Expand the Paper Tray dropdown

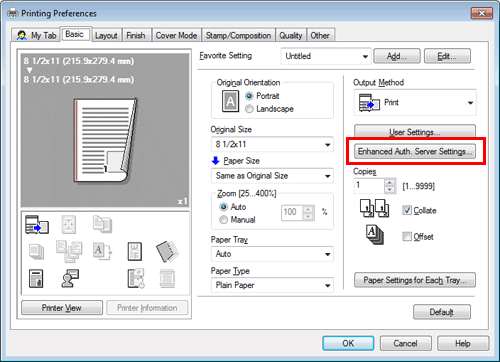pyautogui.click(x=272, y=254)
